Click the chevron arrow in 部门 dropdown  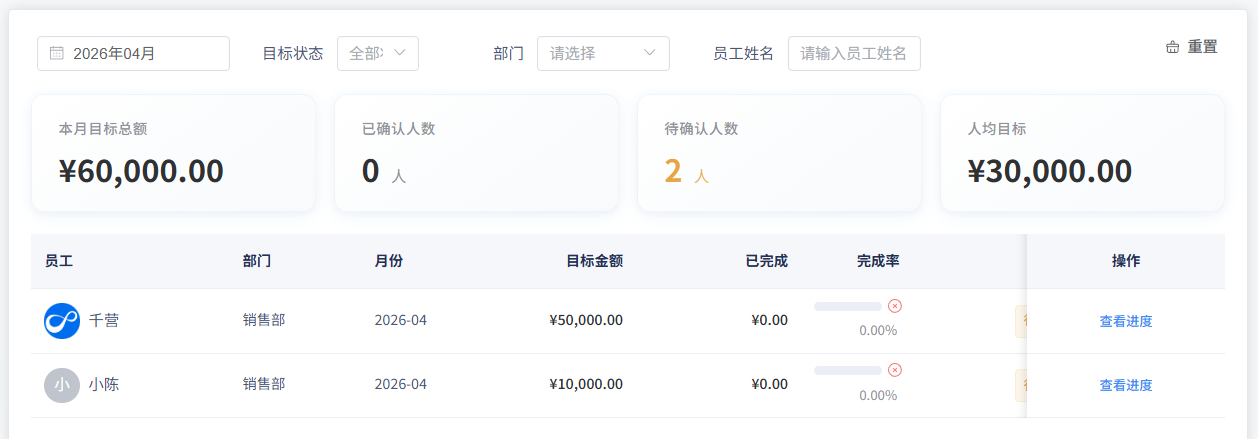650,54
